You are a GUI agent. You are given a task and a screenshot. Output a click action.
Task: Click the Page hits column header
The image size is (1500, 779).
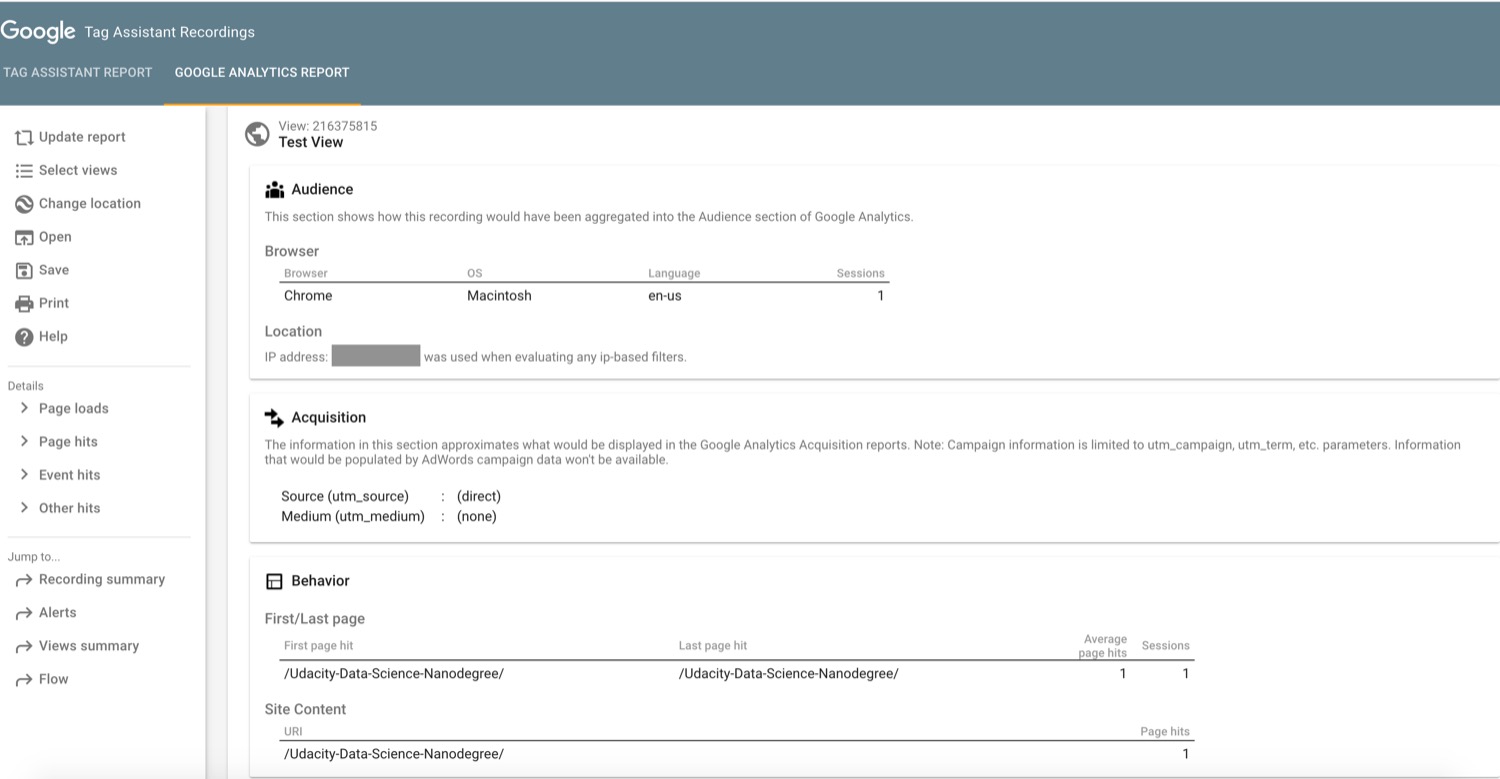click(1165, 732)
